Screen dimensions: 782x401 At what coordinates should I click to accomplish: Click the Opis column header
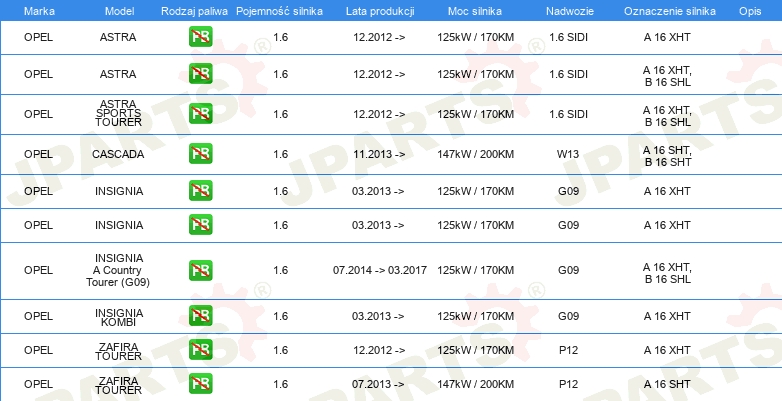point(750,11)
